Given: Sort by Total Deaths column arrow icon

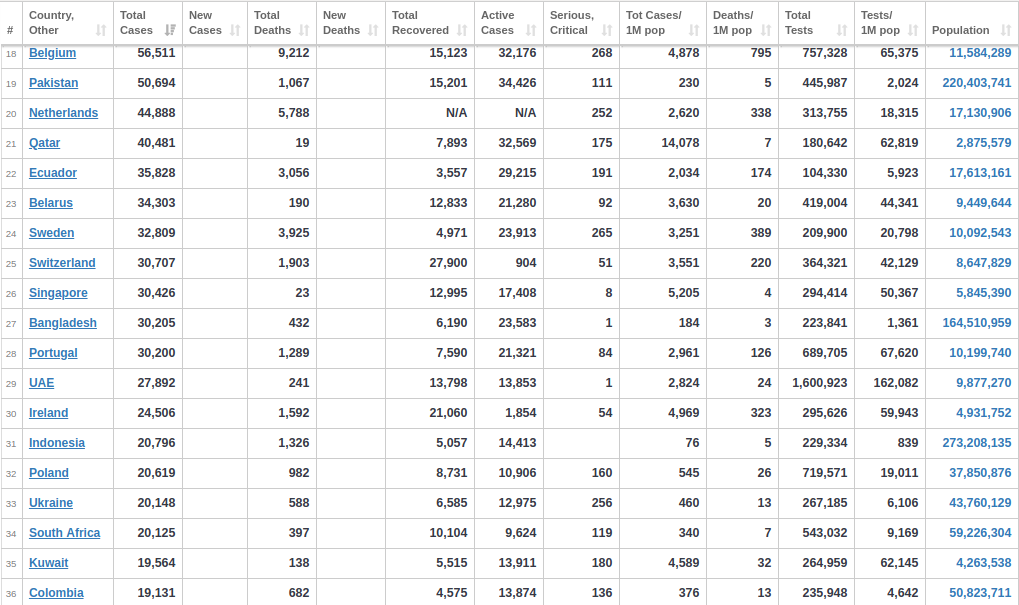Looking at the screenshot, I should pos(304,30).
